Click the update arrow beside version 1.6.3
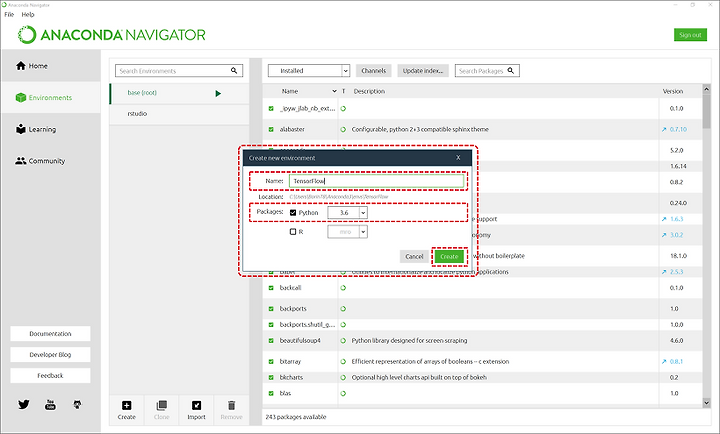The width and height of the screenshot is (720, 434). (x=664, y=219)
